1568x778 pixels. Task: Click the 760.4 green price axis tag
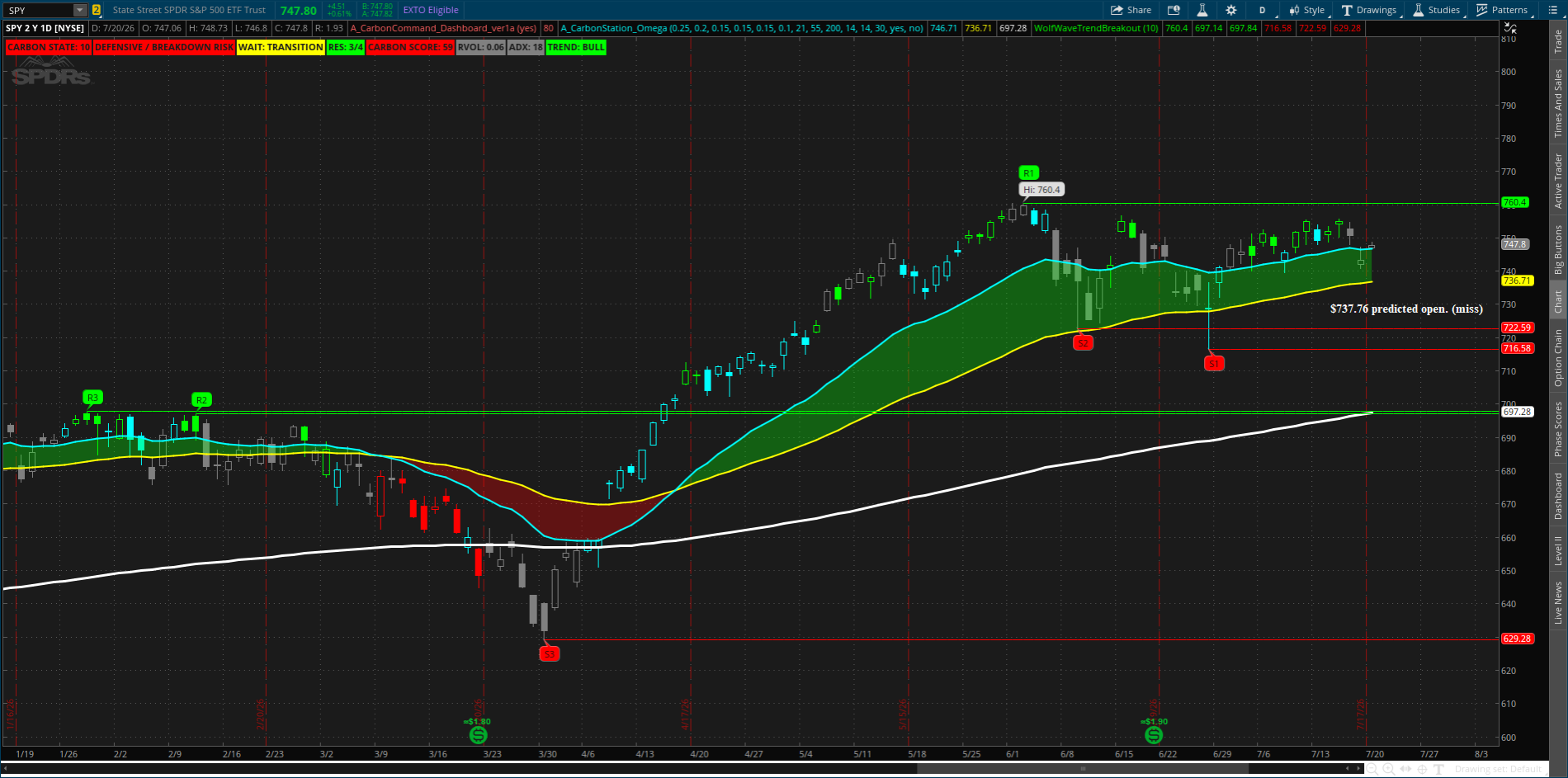click(1515, 202)
